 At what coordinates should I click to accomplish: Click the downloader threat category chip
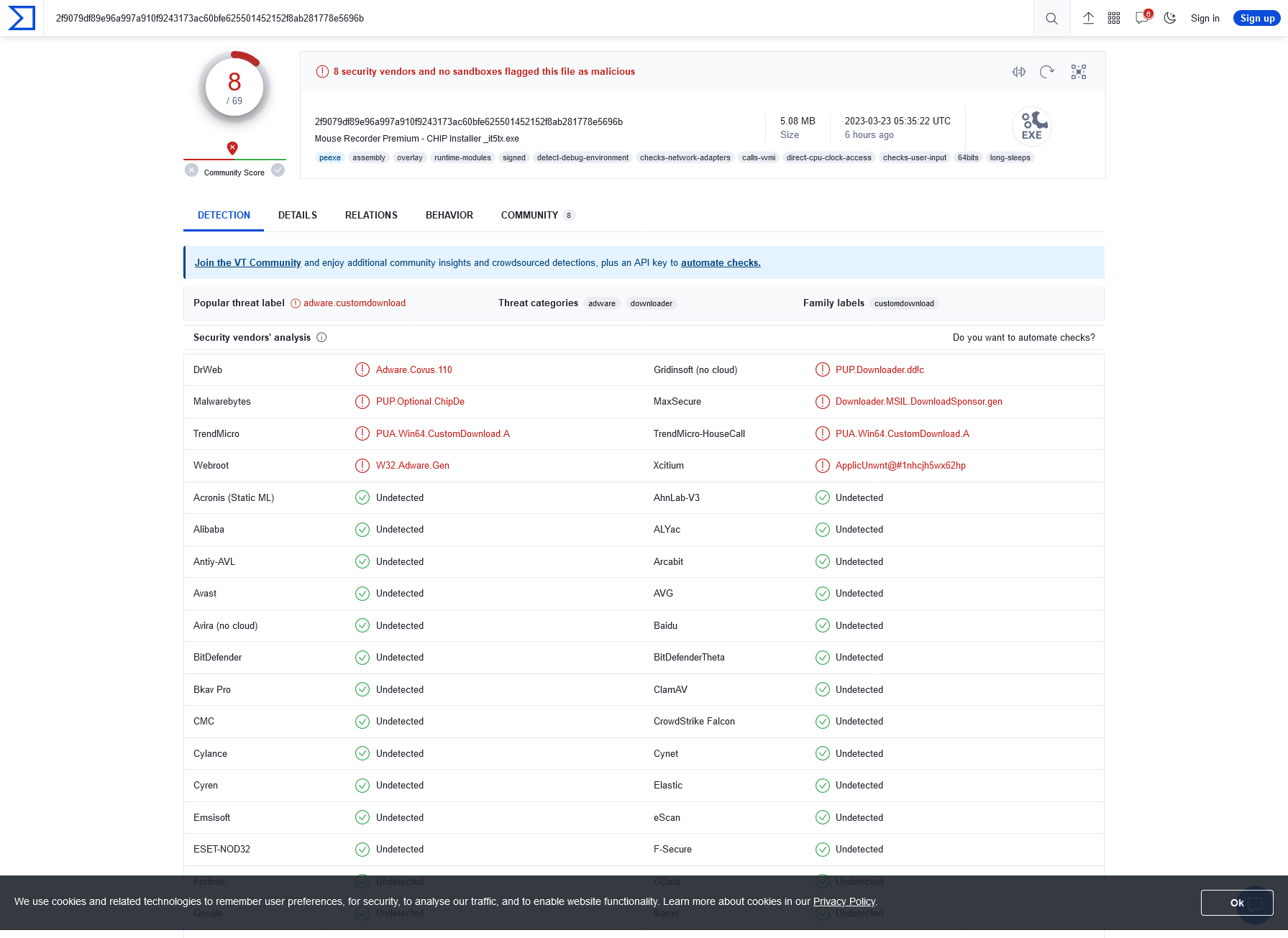pos(652,304)
